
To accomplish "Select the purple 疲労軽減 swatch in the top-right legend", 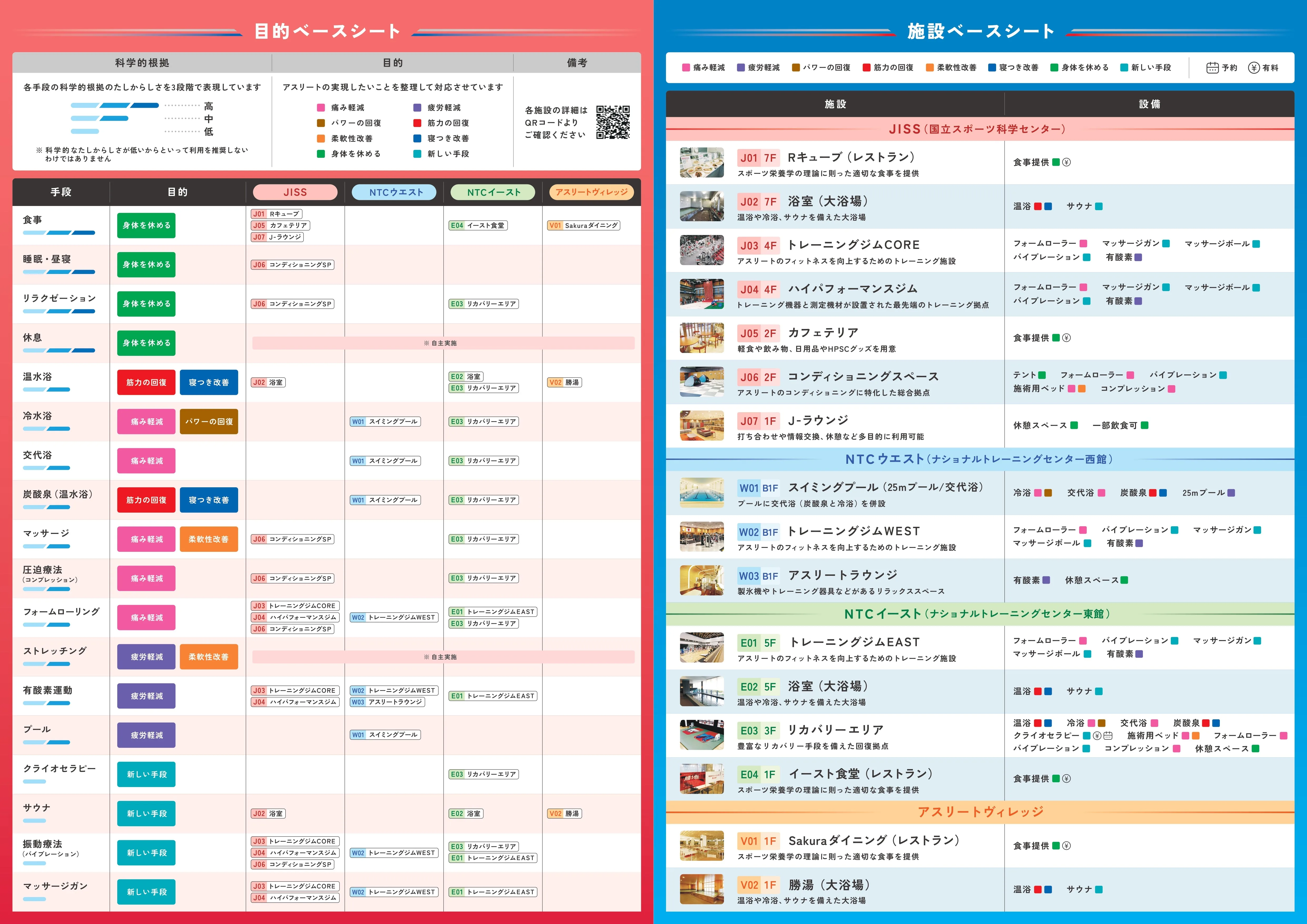I will tap(741, 68).
